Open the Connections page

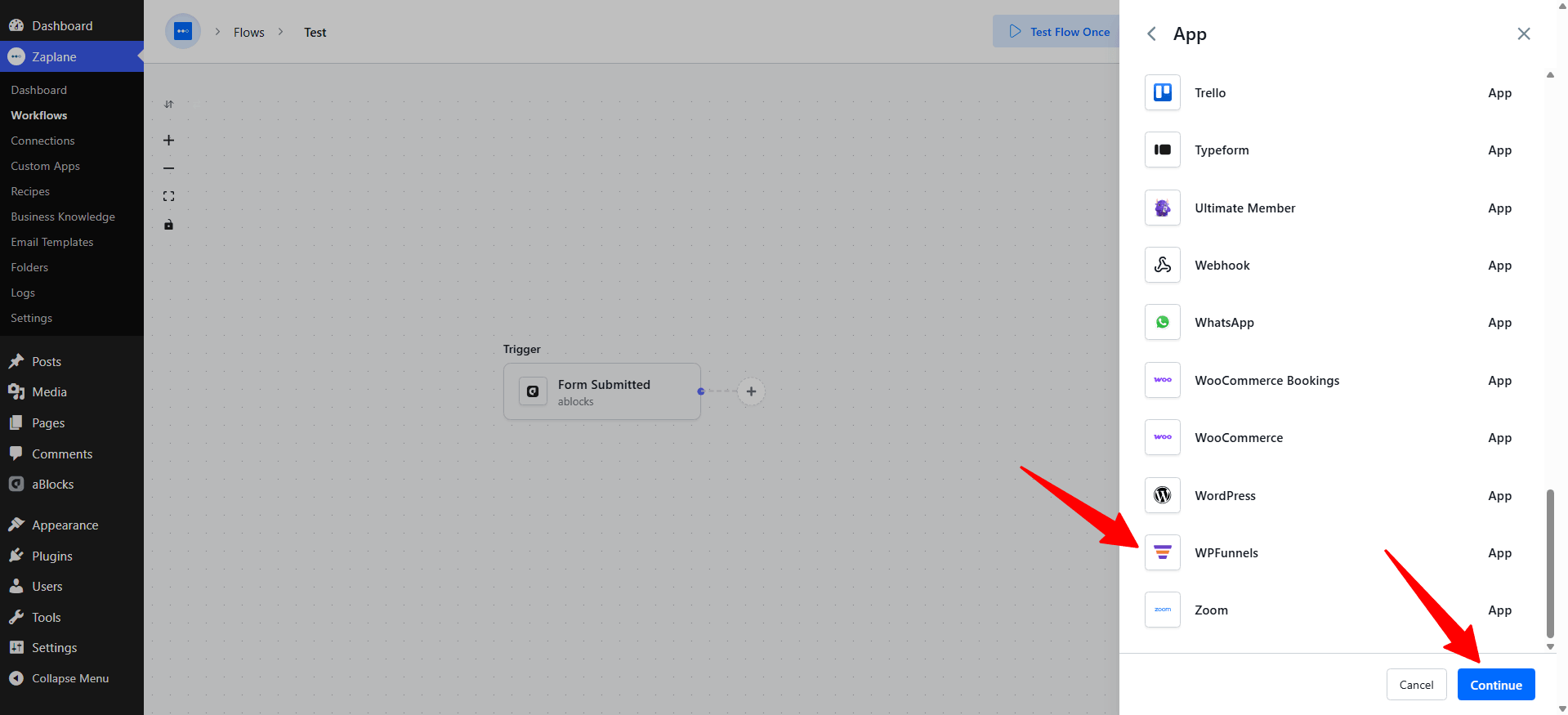pyautogui.click(x=42, y=141)
